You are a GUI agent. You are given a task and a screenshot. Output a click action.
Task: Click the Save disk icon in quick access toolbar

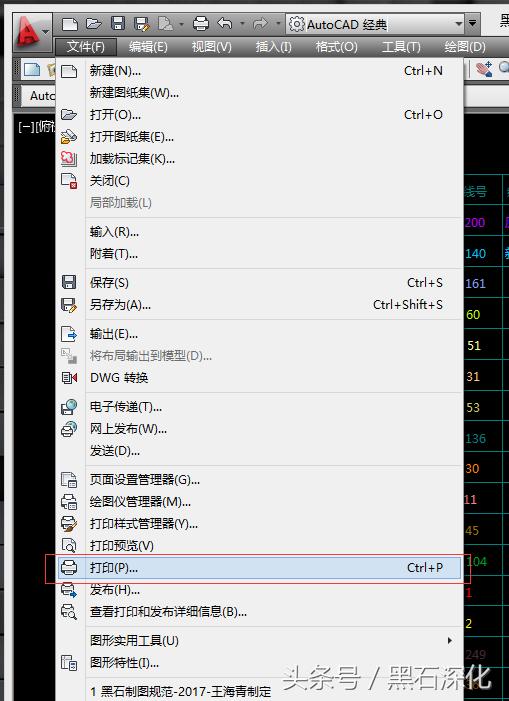pos(118,23)
